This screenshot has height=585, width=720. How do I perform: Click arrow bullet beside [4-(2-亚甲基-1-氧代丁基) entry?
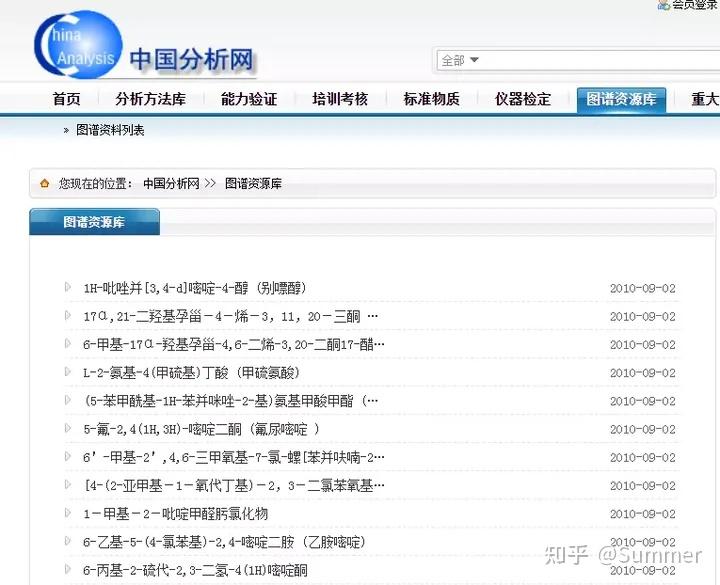click(x=68, y=484)
